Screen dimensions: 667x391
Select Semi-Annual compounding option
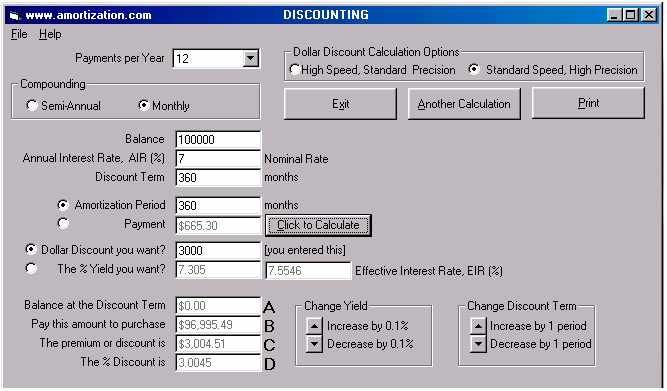click(x=32, y=105)
